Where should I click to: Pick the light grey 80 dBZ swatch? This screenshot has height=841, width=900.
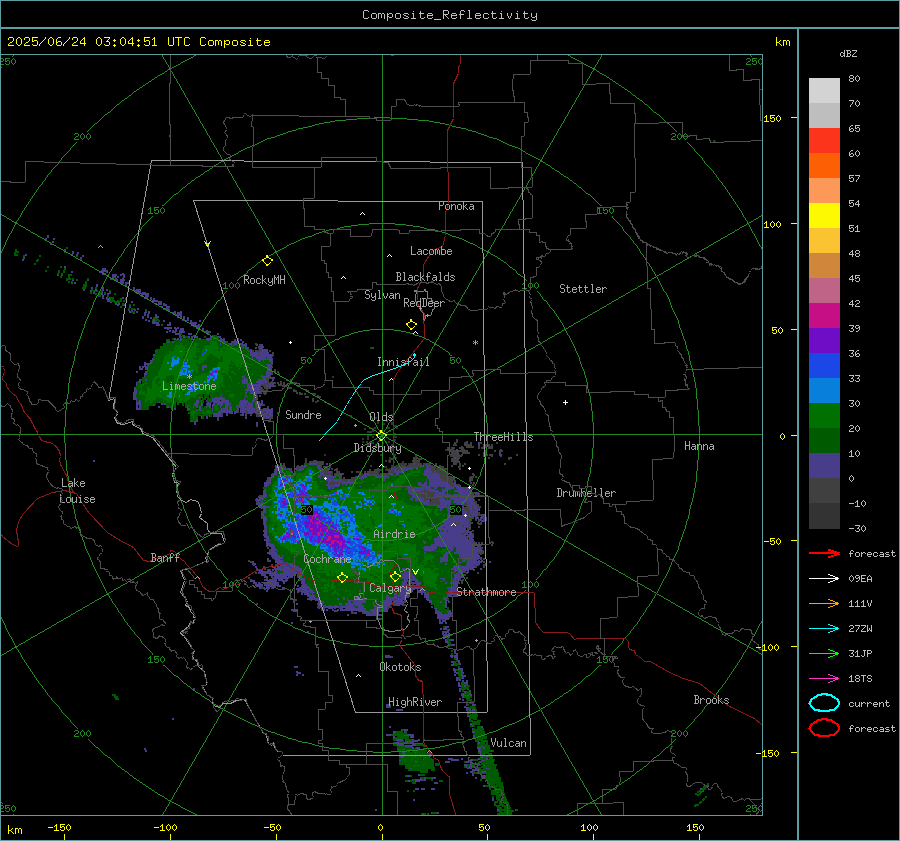pyautogui.click(x=824, y=91)
